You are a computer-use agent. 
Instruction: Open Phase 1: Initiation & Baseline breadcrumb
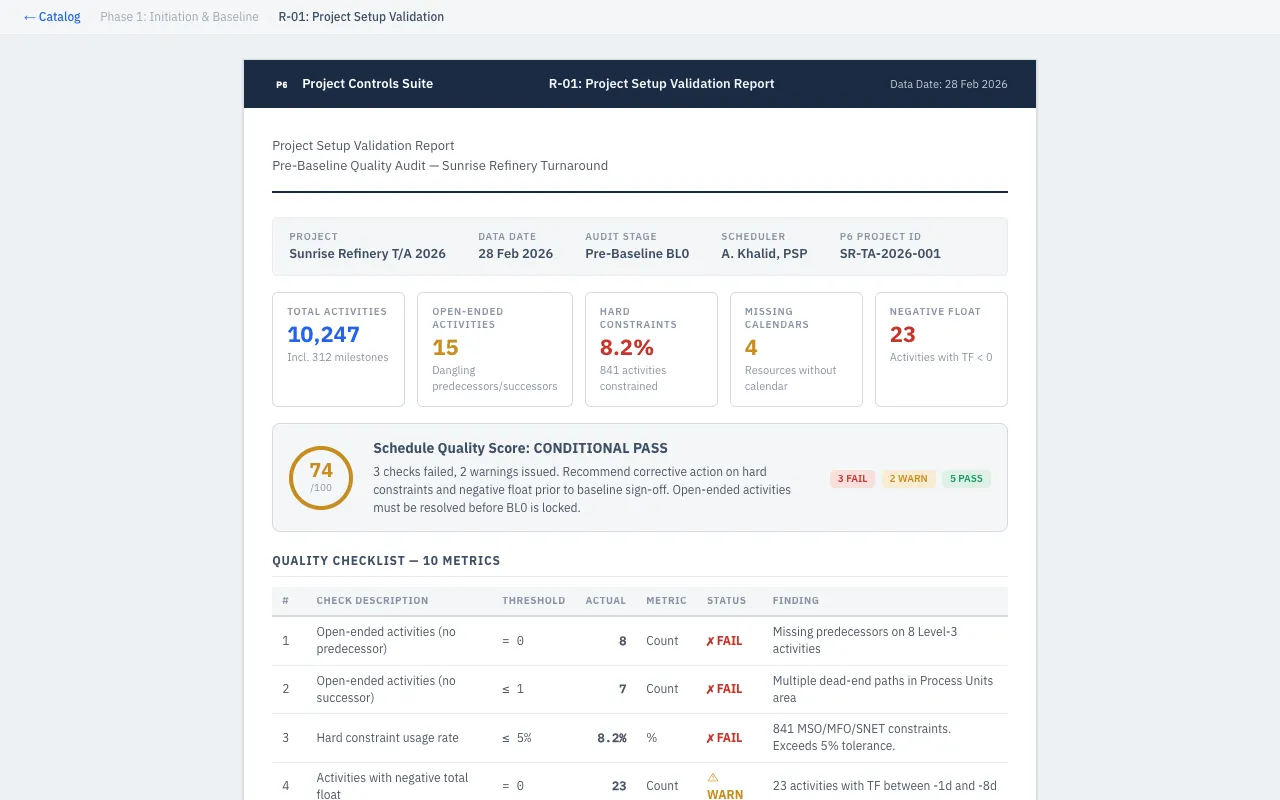179,17
